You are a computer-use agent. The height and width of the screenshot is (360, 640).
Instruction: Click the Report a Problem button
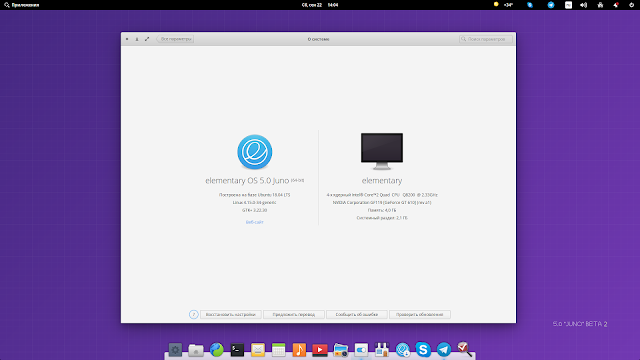(x=357, y=314)
